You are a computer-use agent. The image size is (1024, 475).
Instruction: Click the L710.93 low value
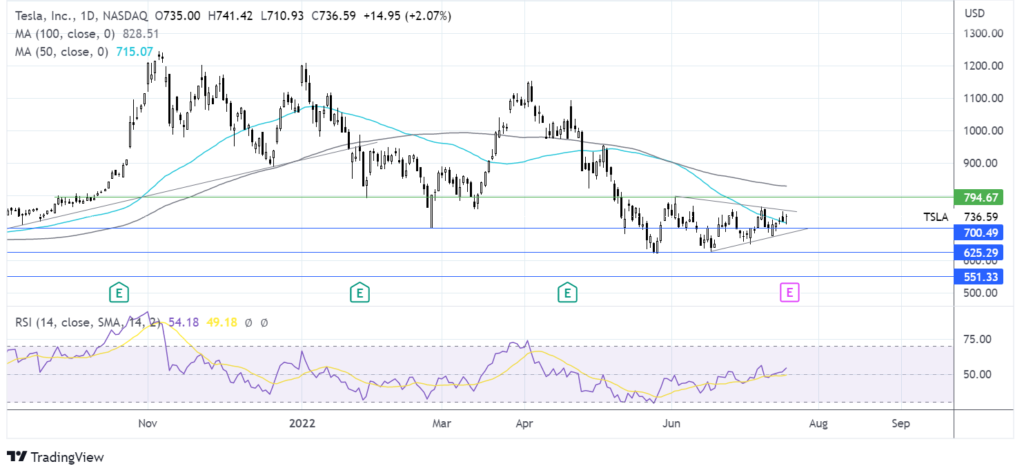(x=281, y=15)
